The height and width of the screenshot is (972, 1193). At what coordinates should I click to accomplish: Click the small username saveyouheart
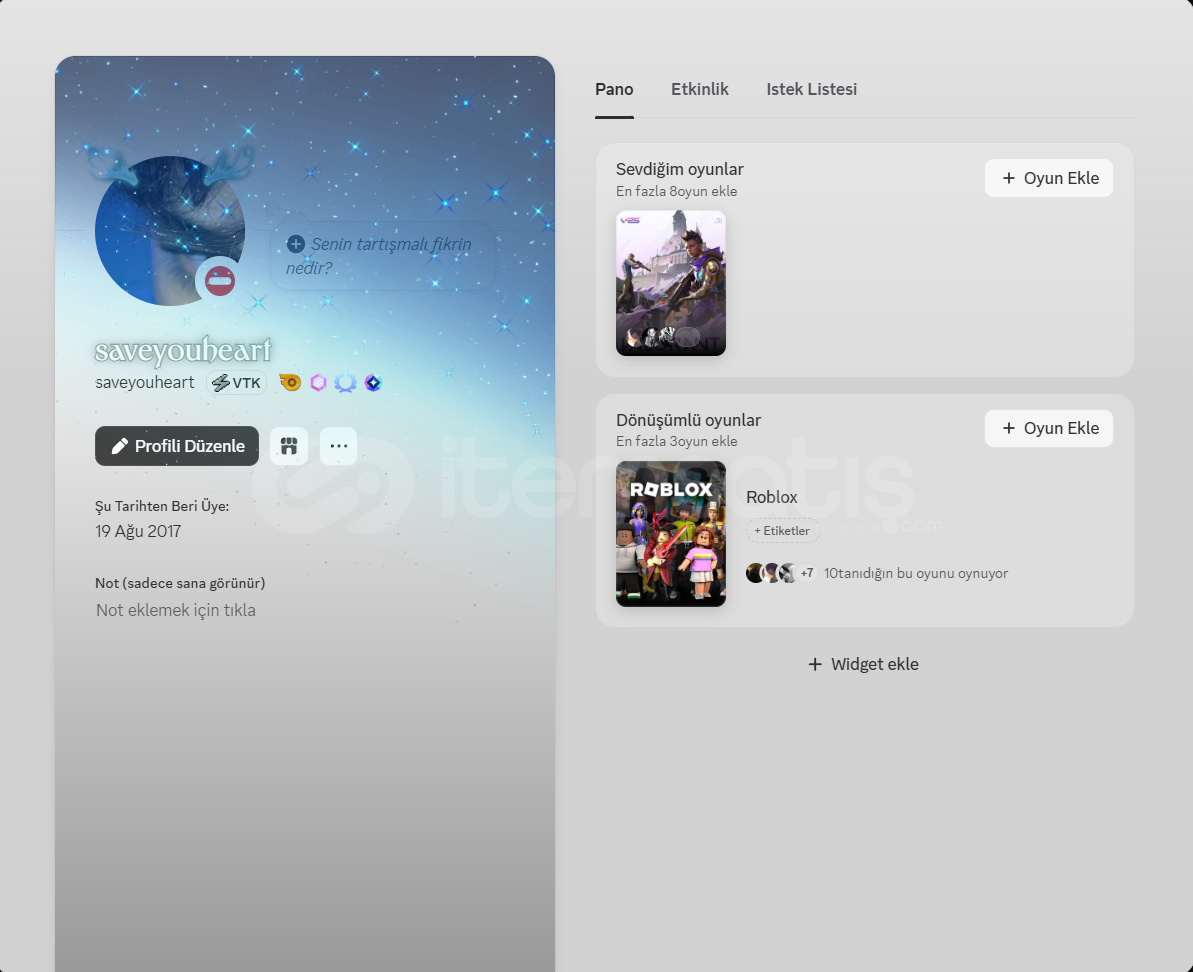[145, 383]
